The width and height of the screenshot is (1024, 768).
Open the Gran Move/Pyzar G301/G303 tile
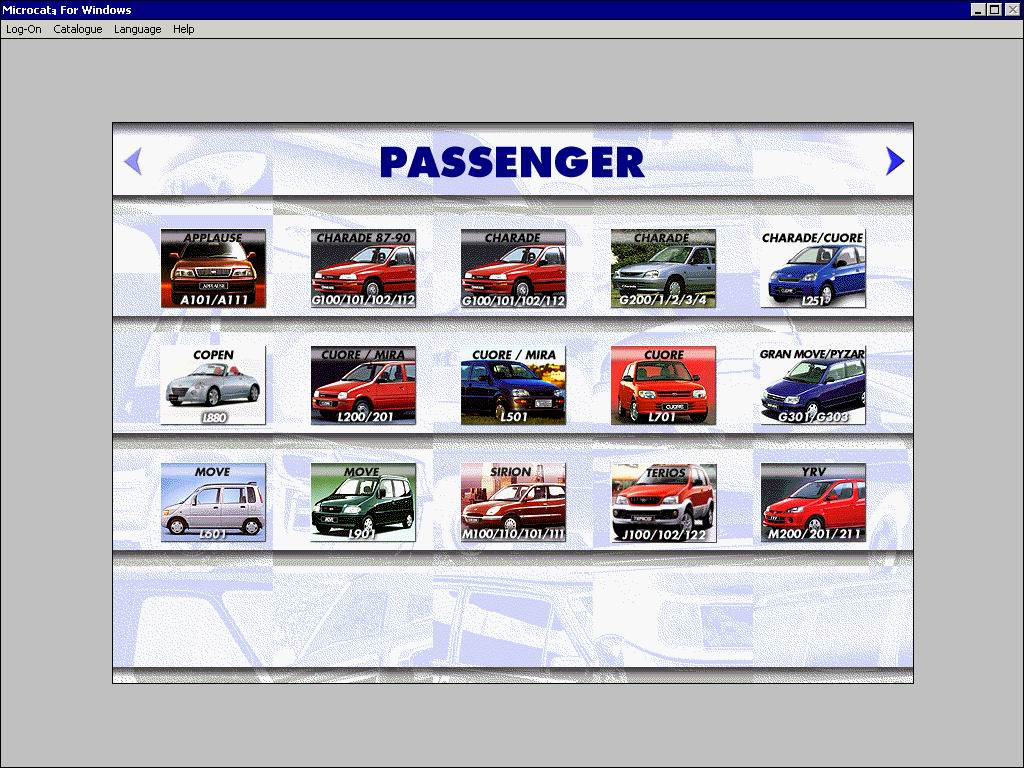813,386
